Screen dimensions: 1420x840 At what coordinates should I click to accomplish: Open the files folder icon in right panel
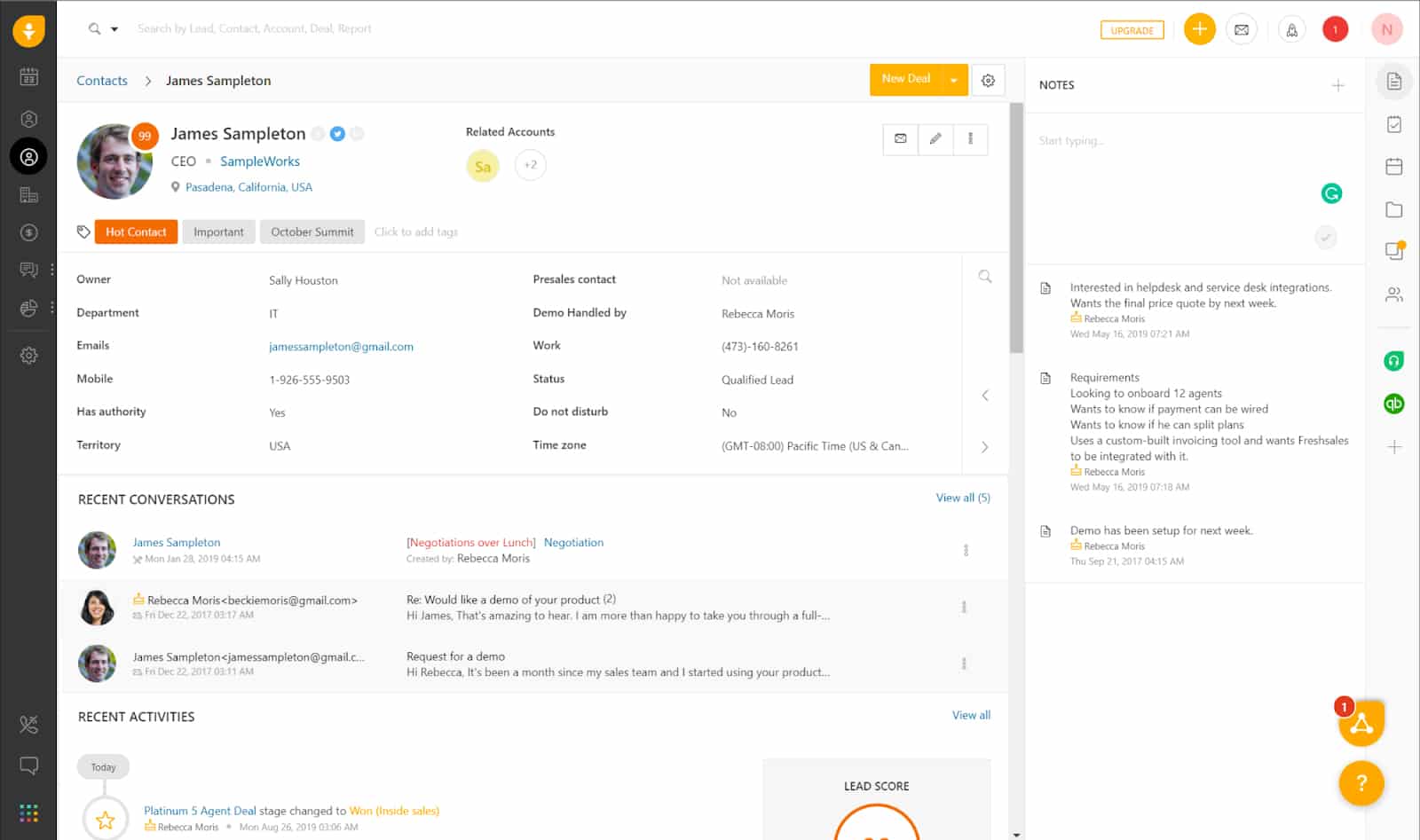pyautogui.click(x=1393, y=209)
